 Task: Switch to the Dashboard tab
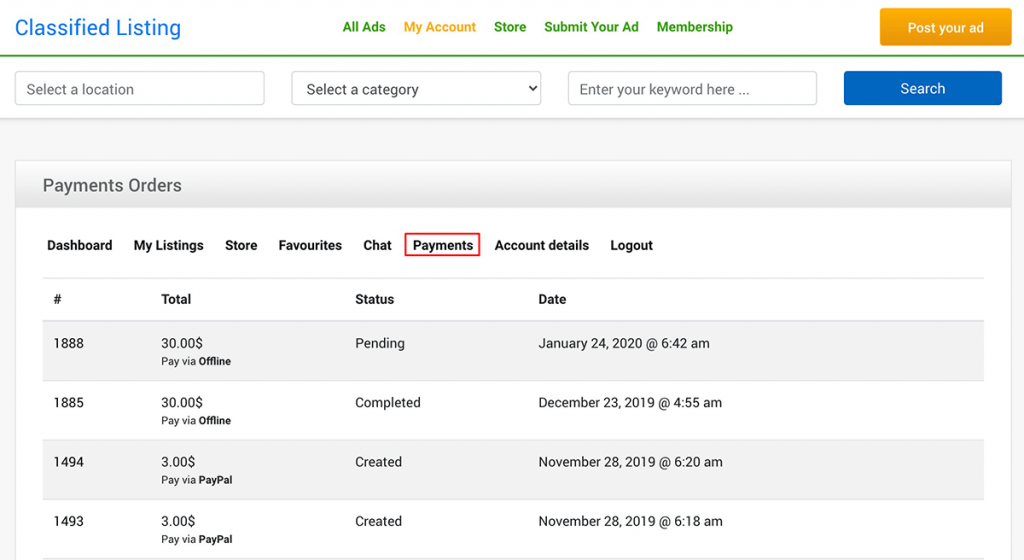(x=80, y=245)
